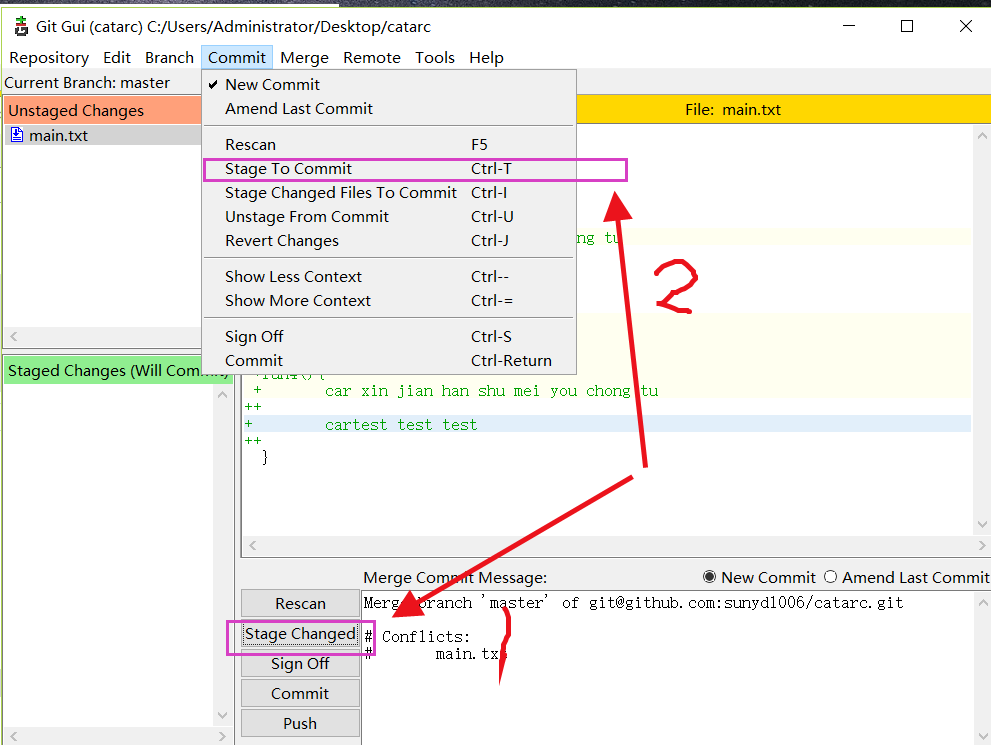Choose 'Show More Context' menu option
Image resolution: width=991 pixels, height=745 pixels.
click(x=295, y=300)
